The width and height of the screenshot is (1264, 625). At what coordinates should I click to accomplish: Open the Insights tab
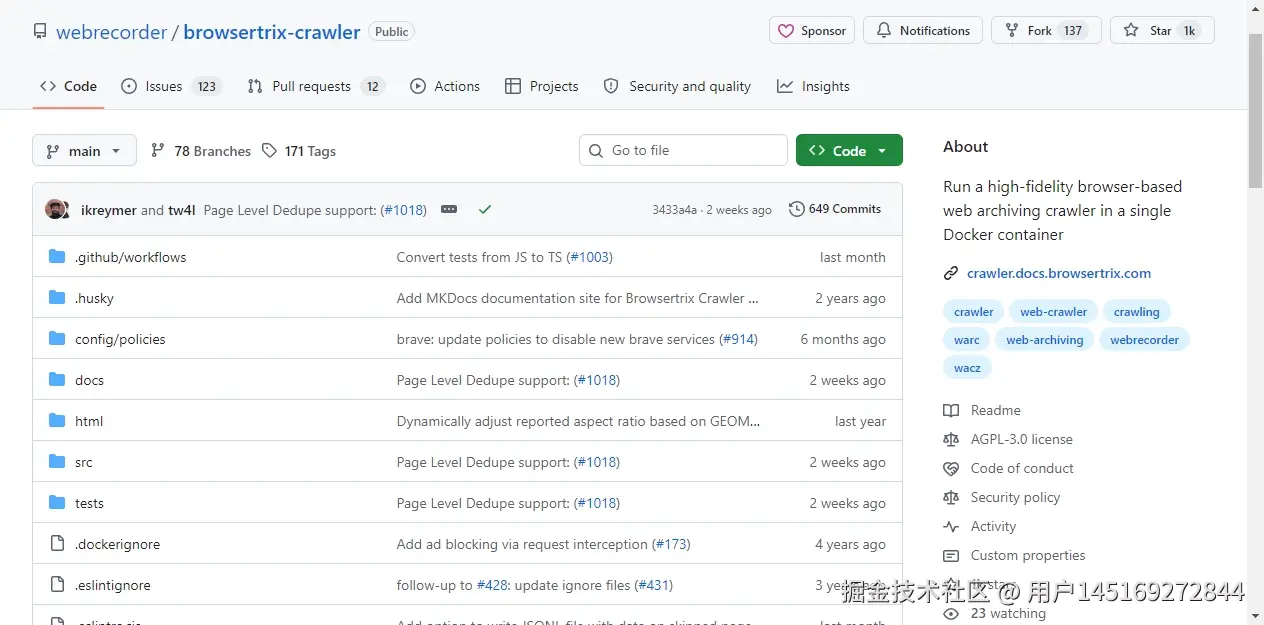[x=813, y=86]
